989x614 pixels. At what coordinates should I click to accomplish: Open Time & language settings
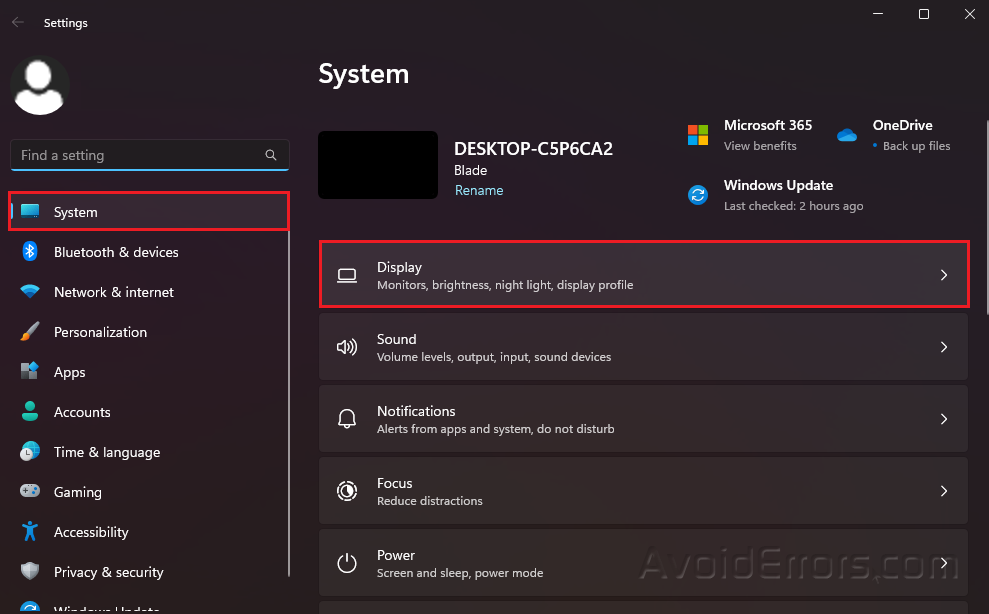[106, 452]
